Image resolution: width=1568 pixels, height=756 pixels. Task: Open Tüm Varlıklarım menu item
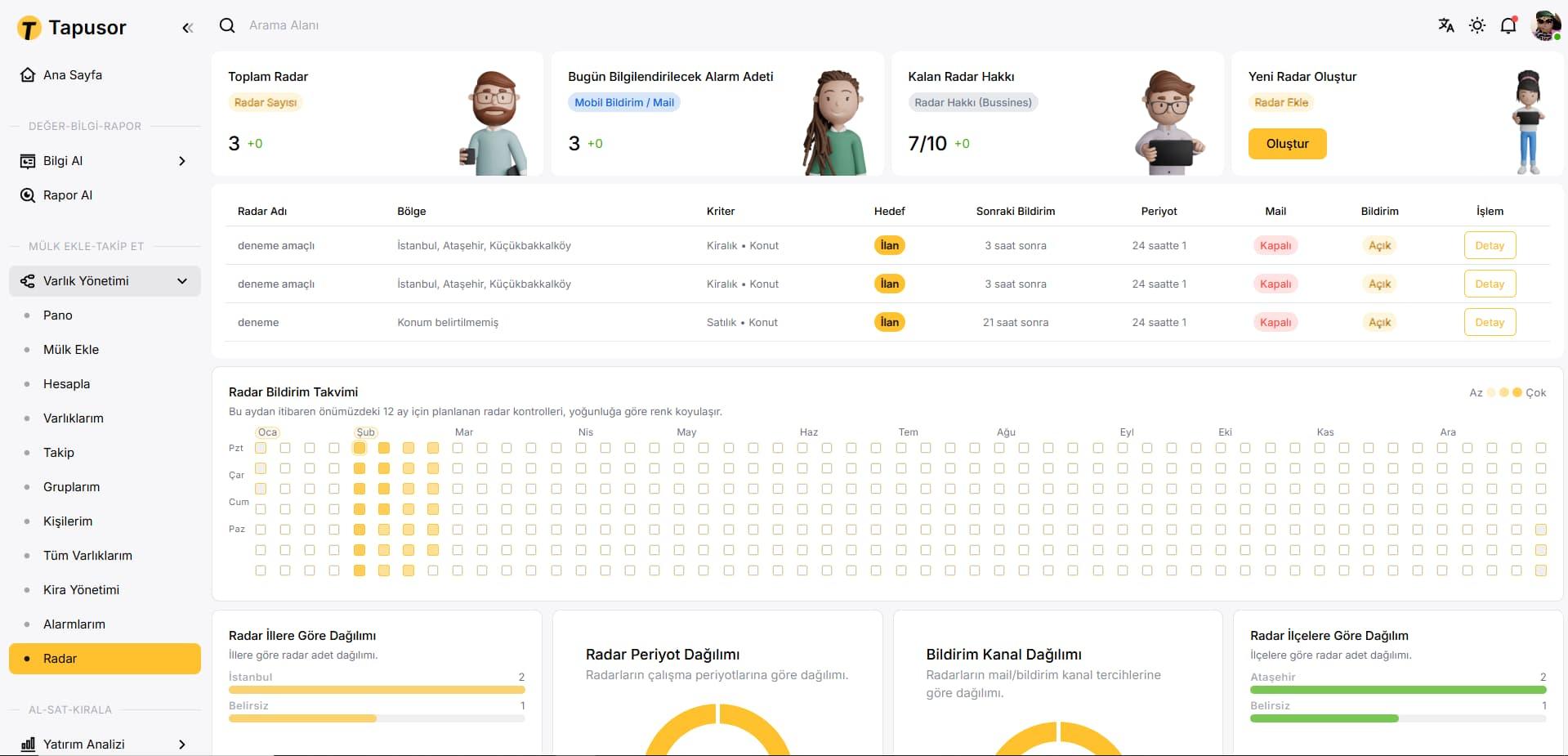(105, 556)
